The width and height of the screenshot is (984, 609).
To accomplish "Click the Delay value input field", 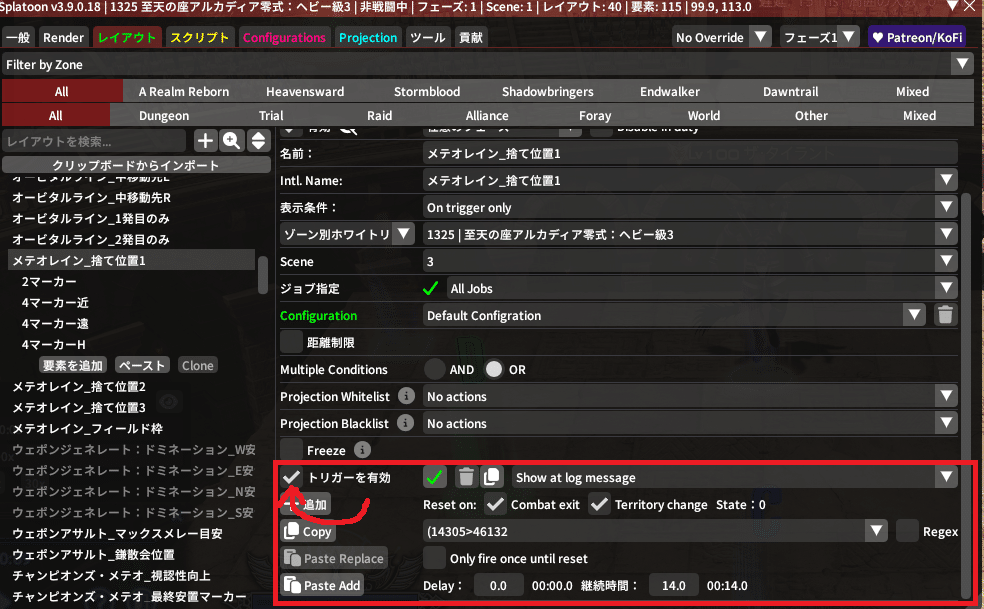I will point(498,585).
